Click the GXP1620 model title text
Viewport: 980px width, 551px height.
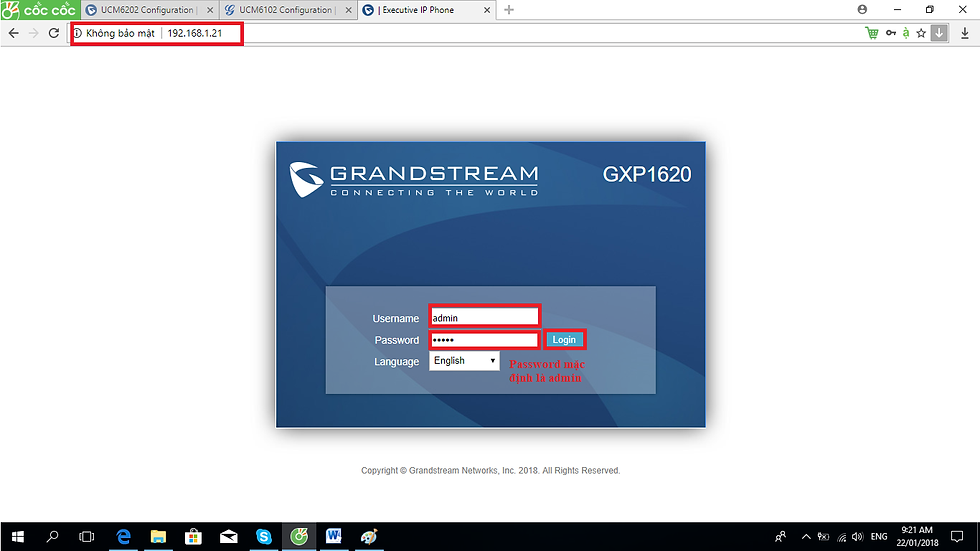(x=647, y=174)
